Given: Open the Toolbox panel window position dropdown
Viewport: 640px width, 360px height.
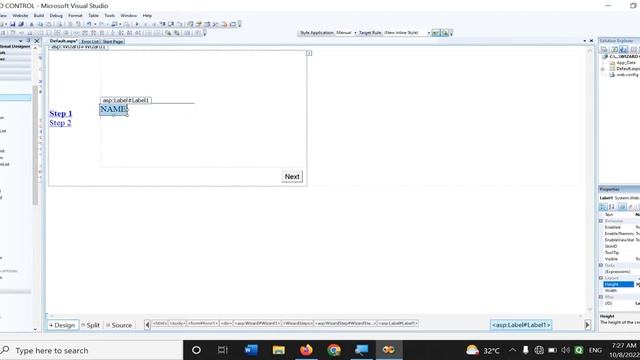Looking at the screenshot, I should pos(20,41).
